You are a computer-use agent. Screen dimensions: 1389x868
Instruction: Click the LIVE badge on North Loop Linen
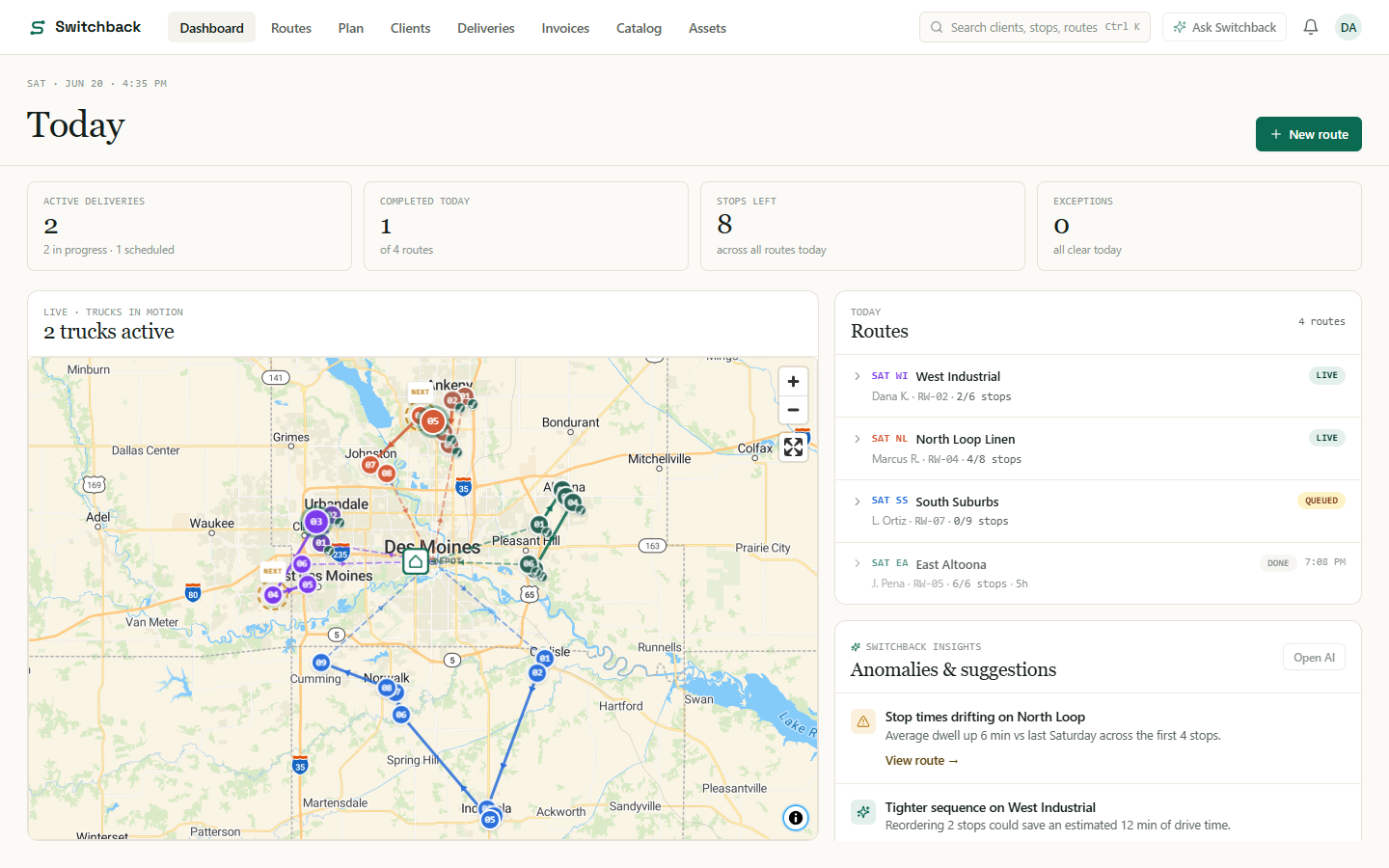pos(1326,438)
